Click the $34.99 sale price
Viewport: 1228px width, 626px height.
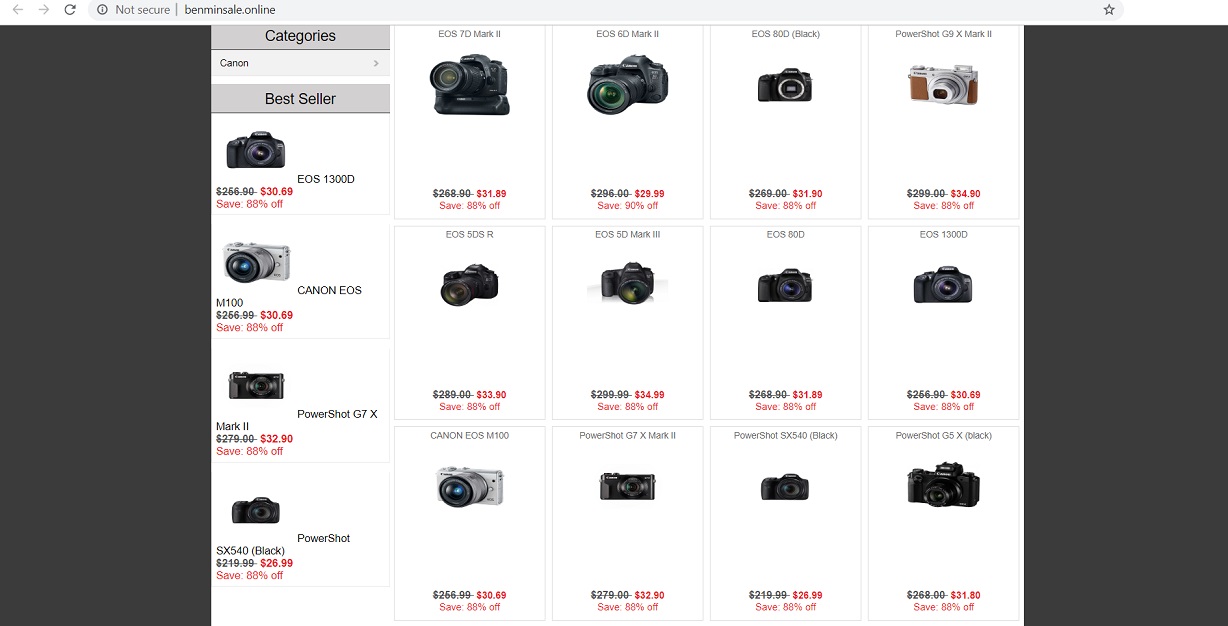click(649, 395)
